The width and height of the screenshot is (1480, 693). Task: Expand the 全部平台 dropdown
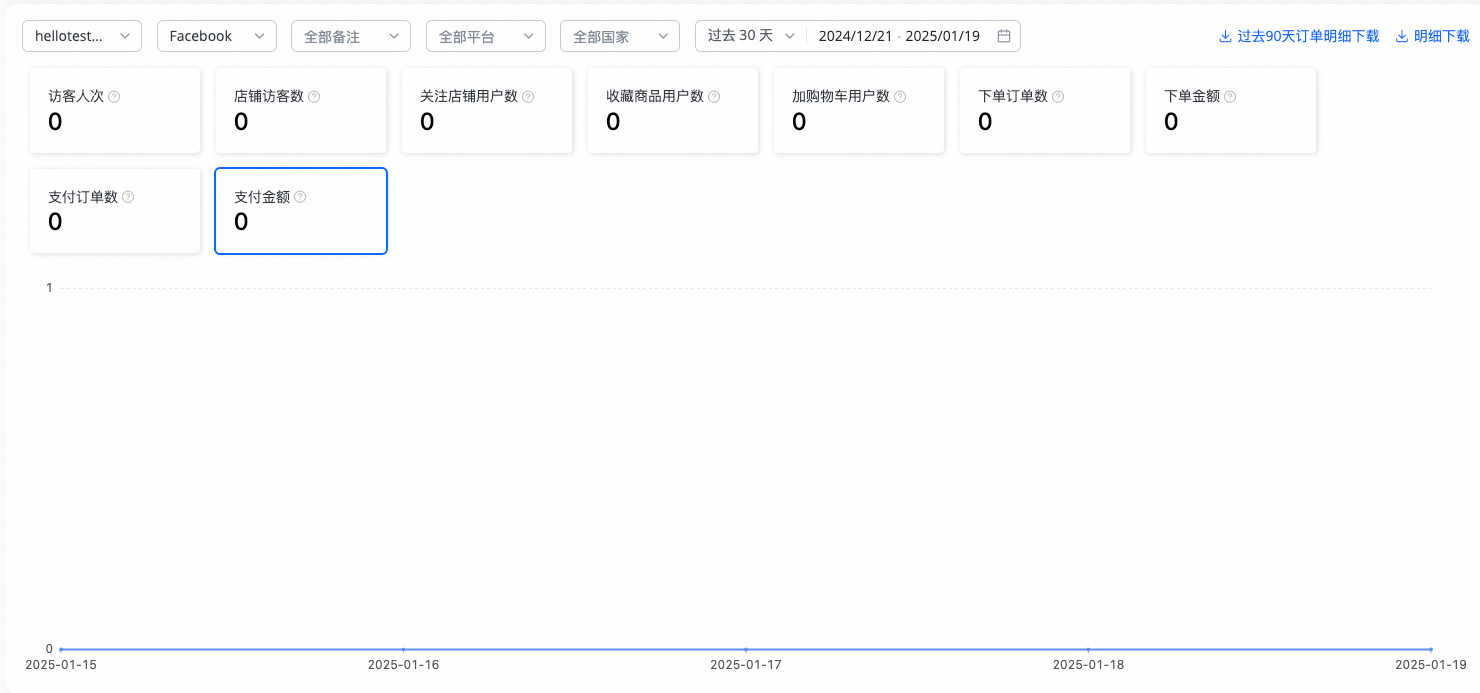(486, 36)
